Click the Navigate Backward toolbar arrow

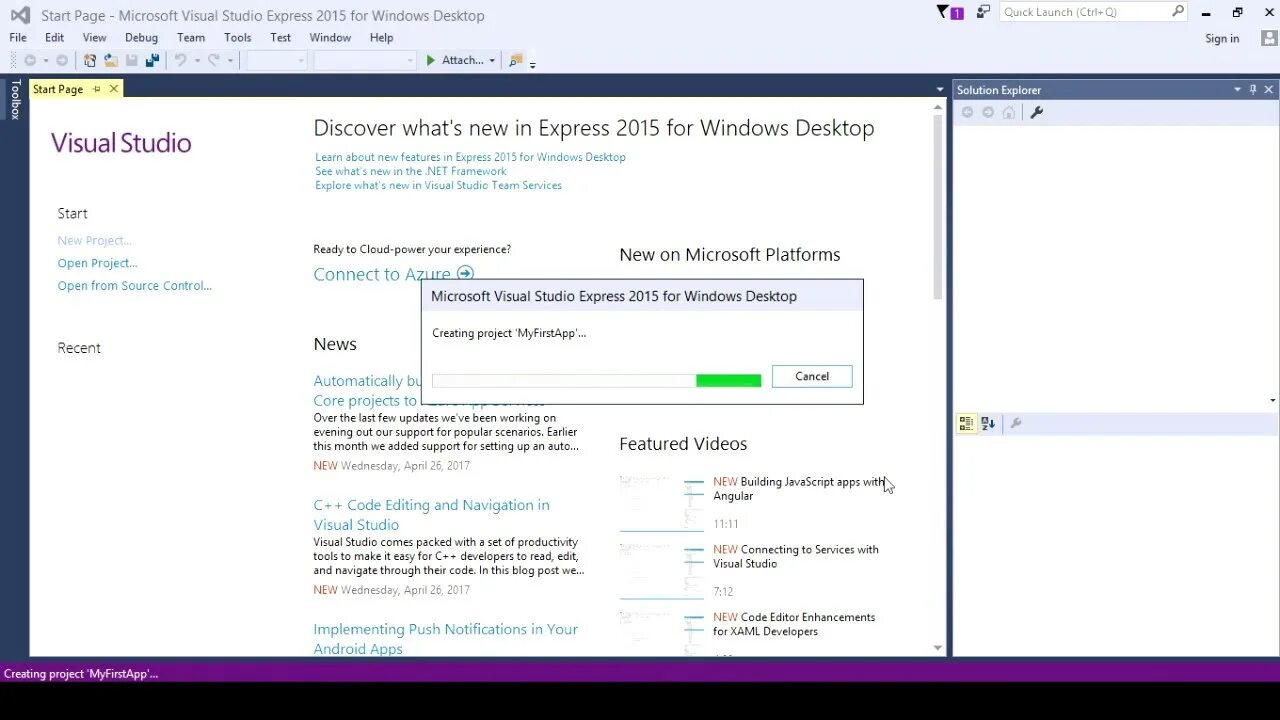tap(30, 61)
